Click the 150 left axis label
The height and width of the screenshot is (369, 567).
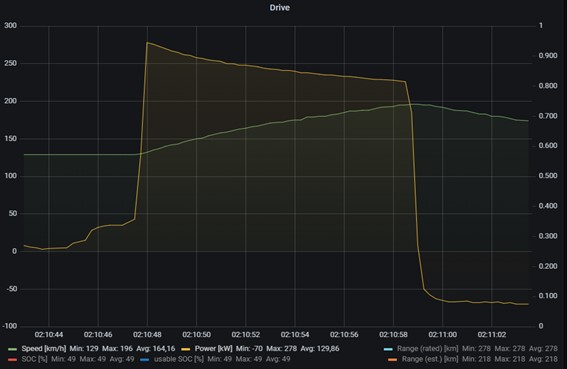pos(10,139)
